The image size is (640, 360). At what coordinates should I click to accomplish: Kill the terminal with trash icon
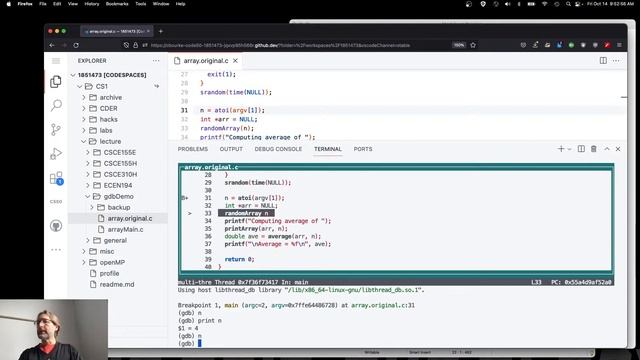click(x=593, y=149)
